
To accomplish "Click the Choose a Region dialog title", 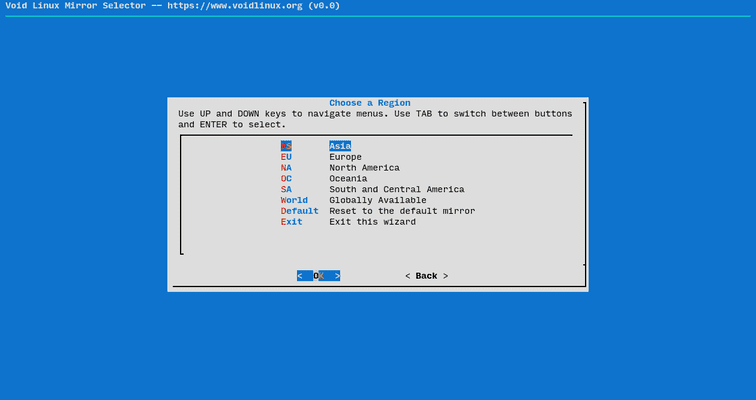I will coord(369,103).
